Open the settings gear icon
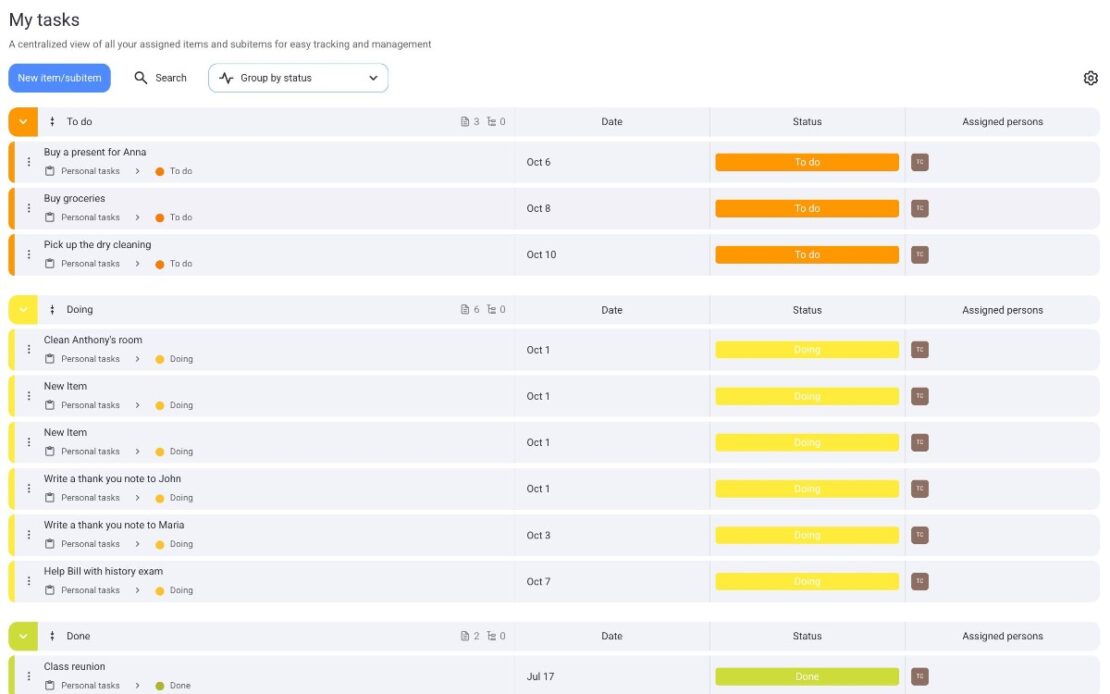The image size is (1110, 694). coord(1090,78)
